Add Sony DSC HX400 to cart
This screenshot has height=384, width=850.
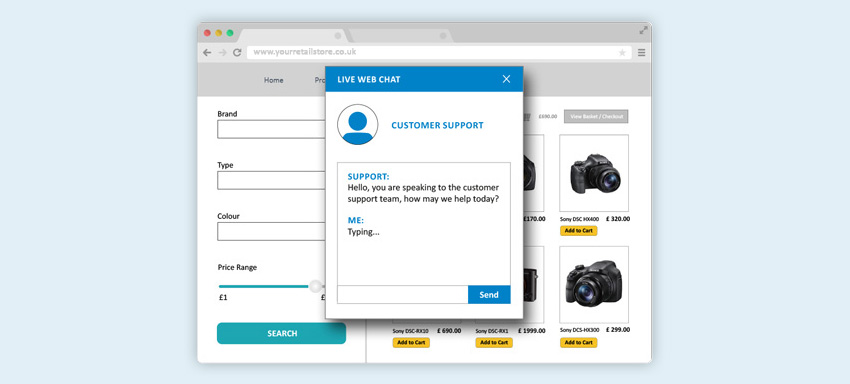[578, 231]
